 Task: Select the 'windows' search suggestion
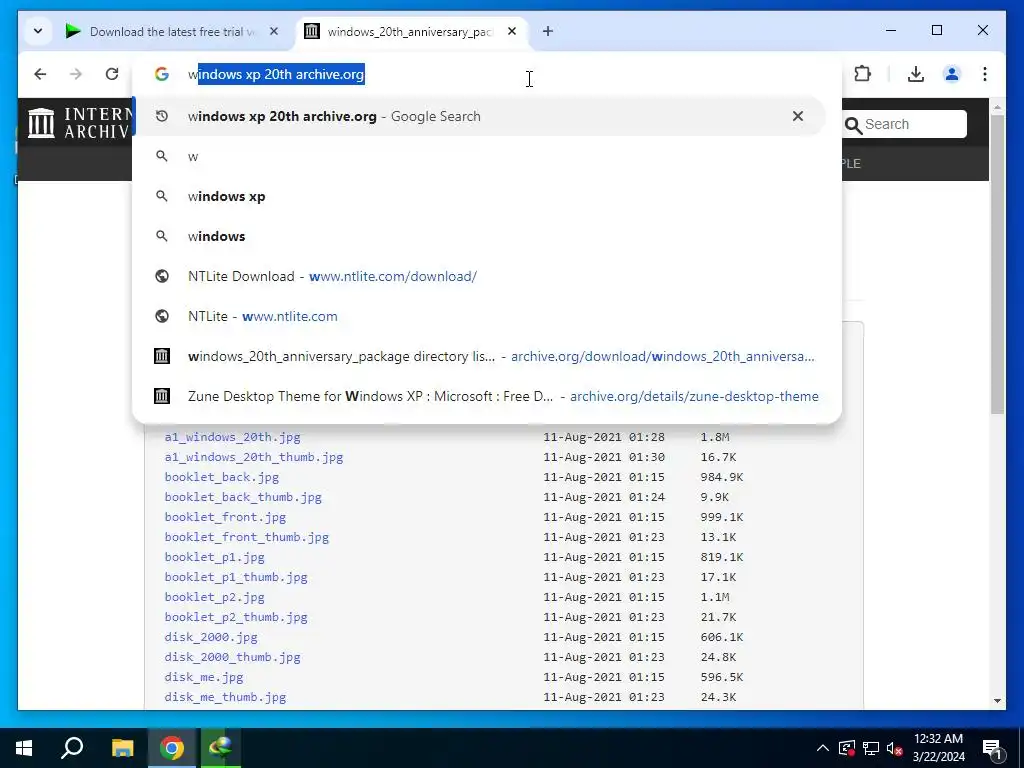480,236
